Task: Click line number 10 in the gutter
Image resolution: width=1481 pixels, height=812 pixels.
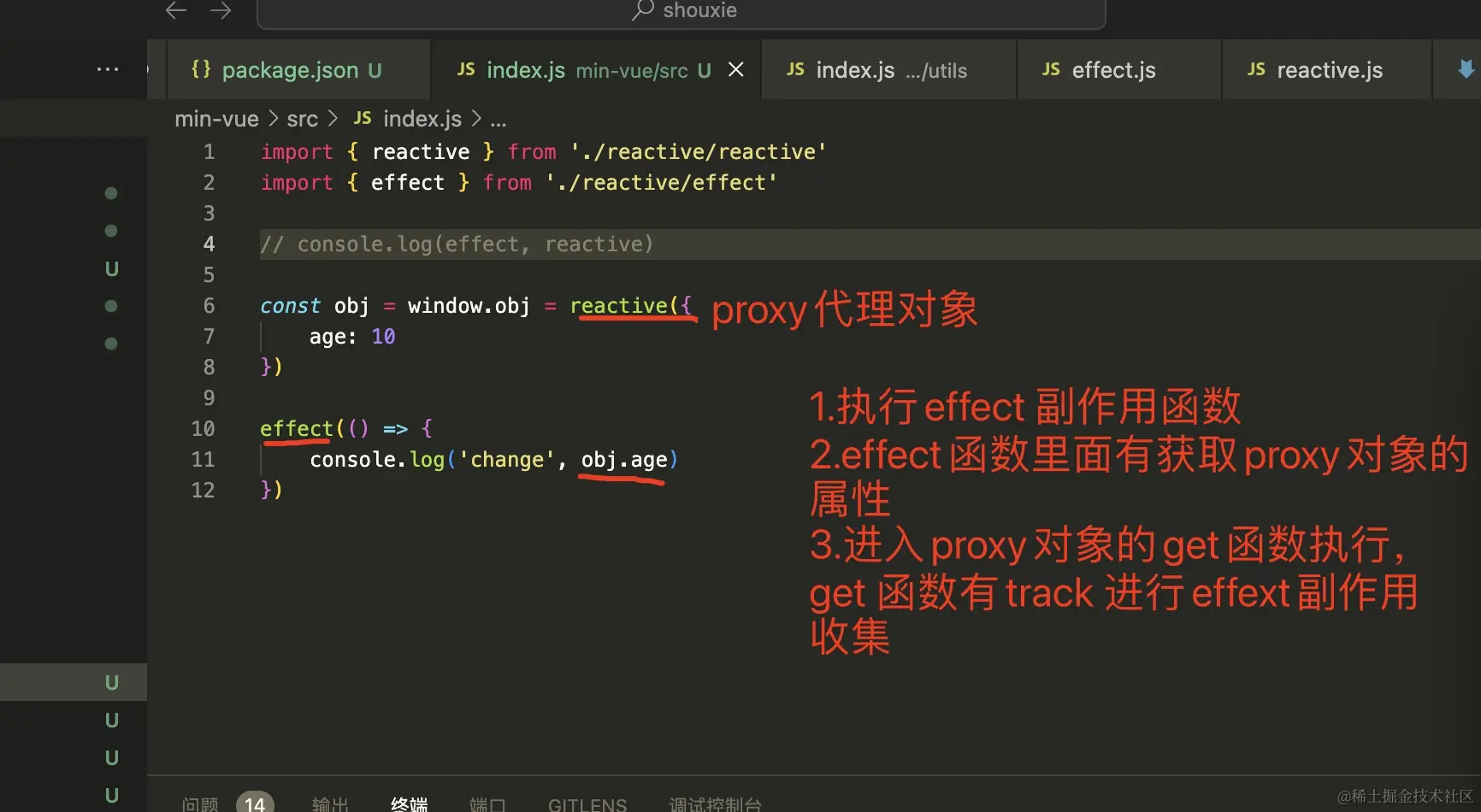Action: pos(203,429)
